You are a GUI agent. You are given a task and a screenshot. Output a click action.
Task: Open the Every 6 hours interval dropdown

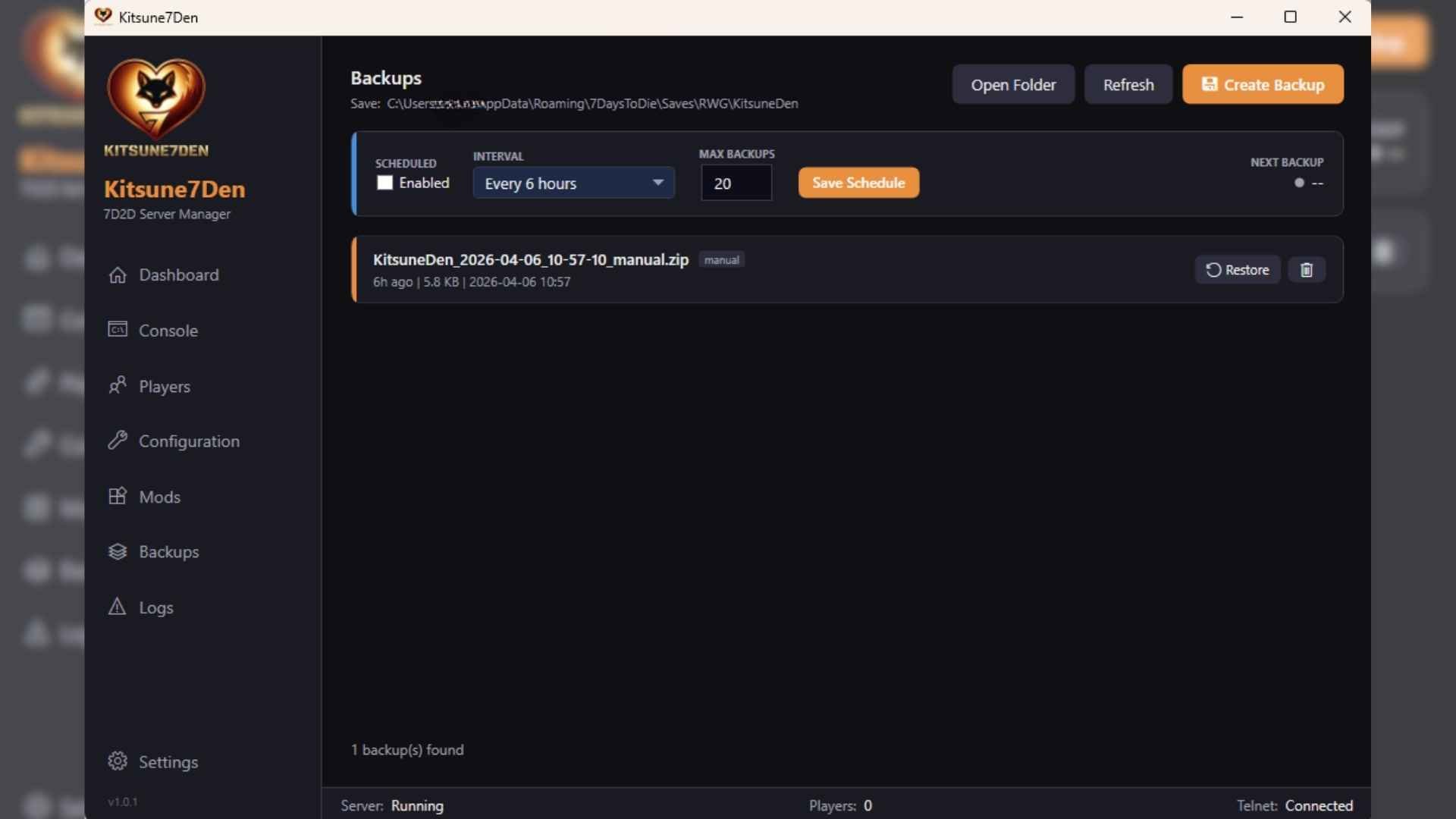click(x=561, y=183)
